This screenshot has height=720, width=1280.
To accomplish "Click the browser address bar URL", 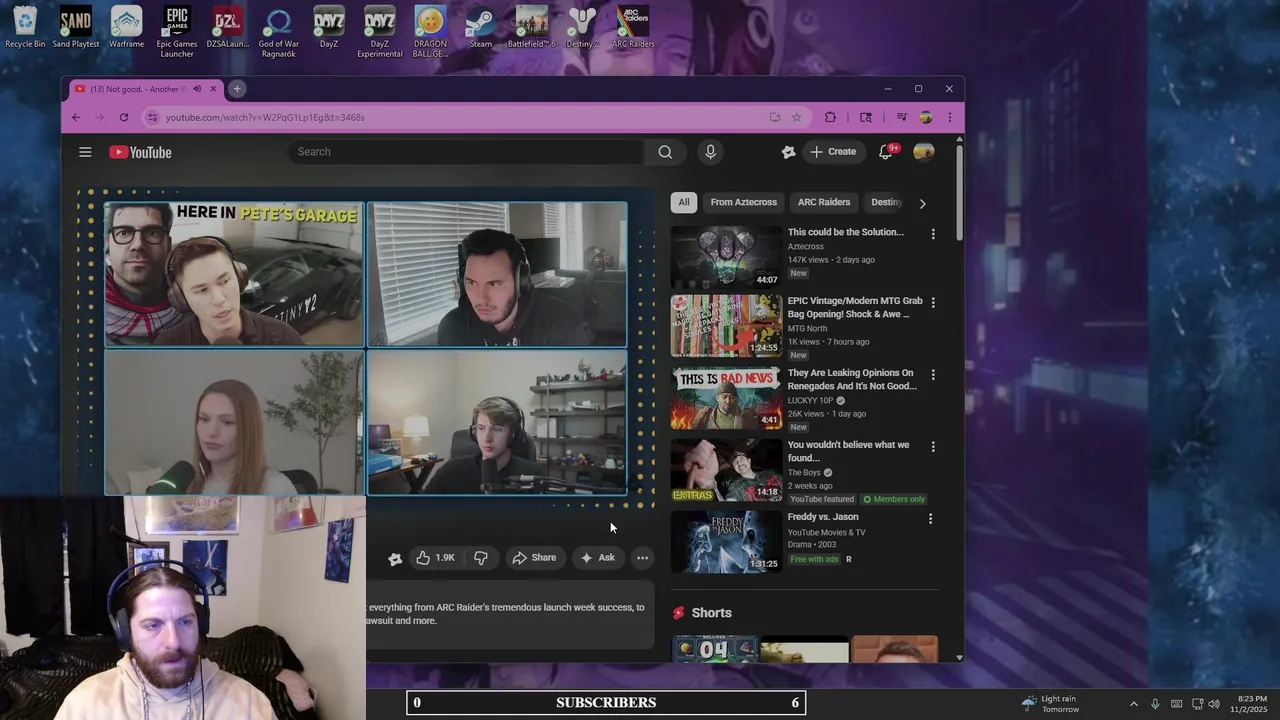I will tap(265, 117).
